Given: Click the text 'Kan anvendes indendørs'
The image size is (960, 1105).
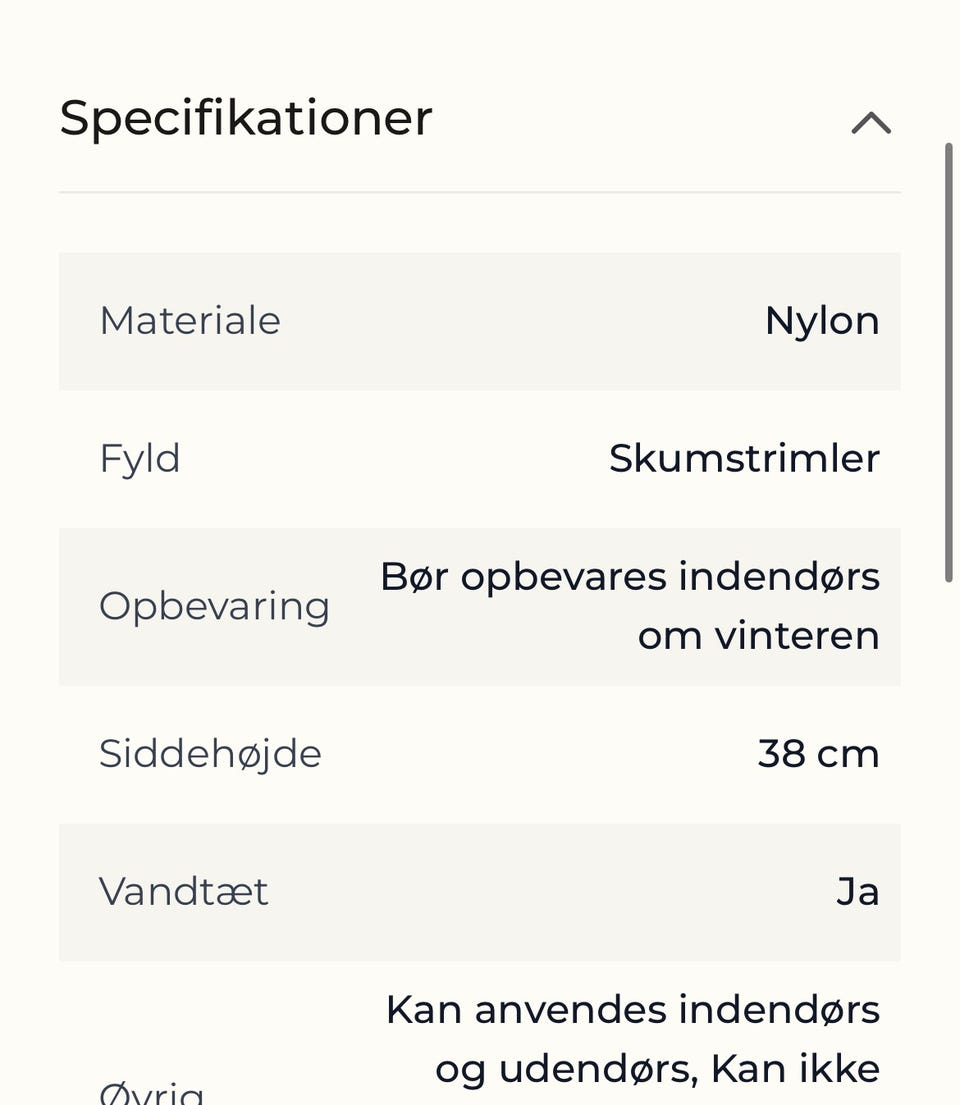Looking at the screenshot, I should coord(632,1010).
